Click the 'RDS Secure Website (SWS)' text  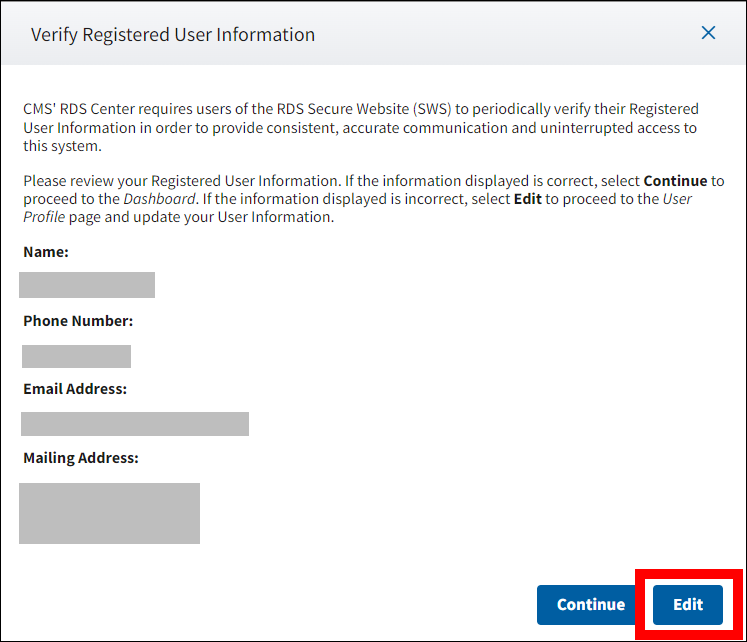tap(364, 109)
